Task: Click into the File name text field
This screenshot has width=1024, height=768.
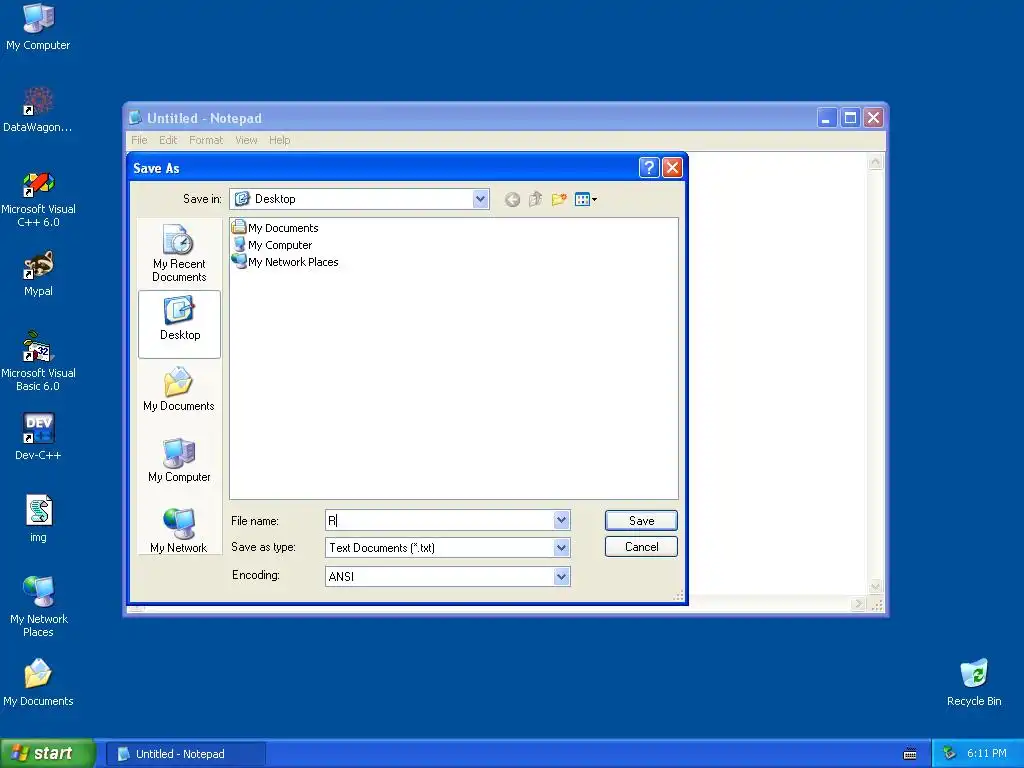Action: 440,520
